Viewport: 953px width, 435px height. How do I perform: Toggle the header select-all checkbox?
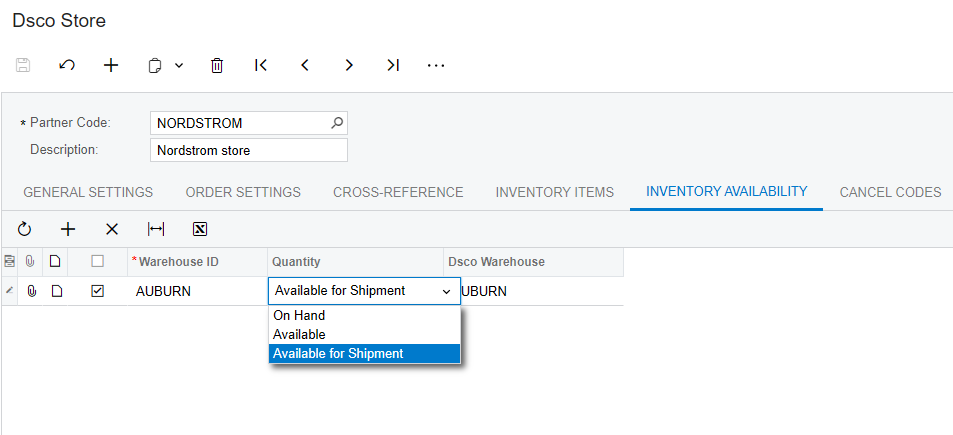click(97, 262)
